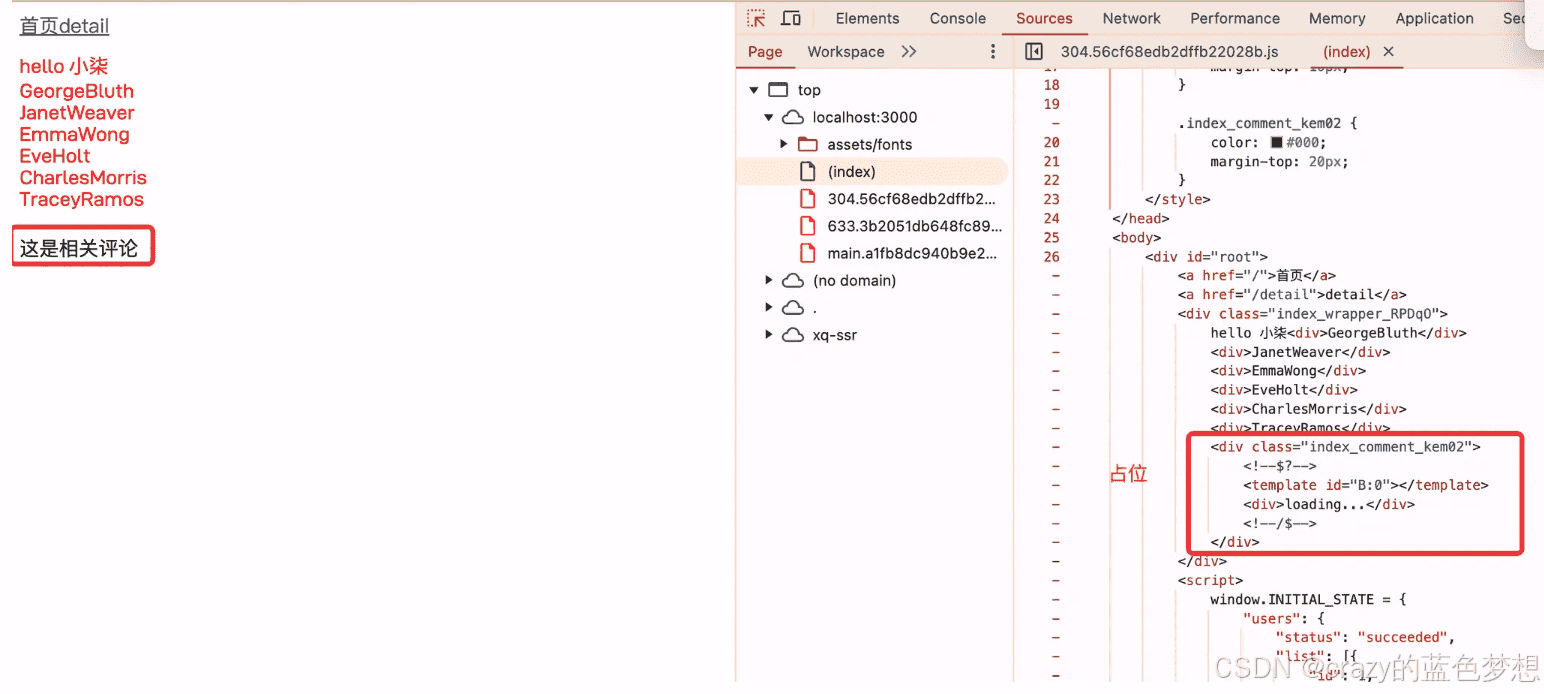Open 633.3b2051db648fc89... file in tree
Image resolution: width=1544 pixels, height=694 pixels.
[x=914, y=226]
